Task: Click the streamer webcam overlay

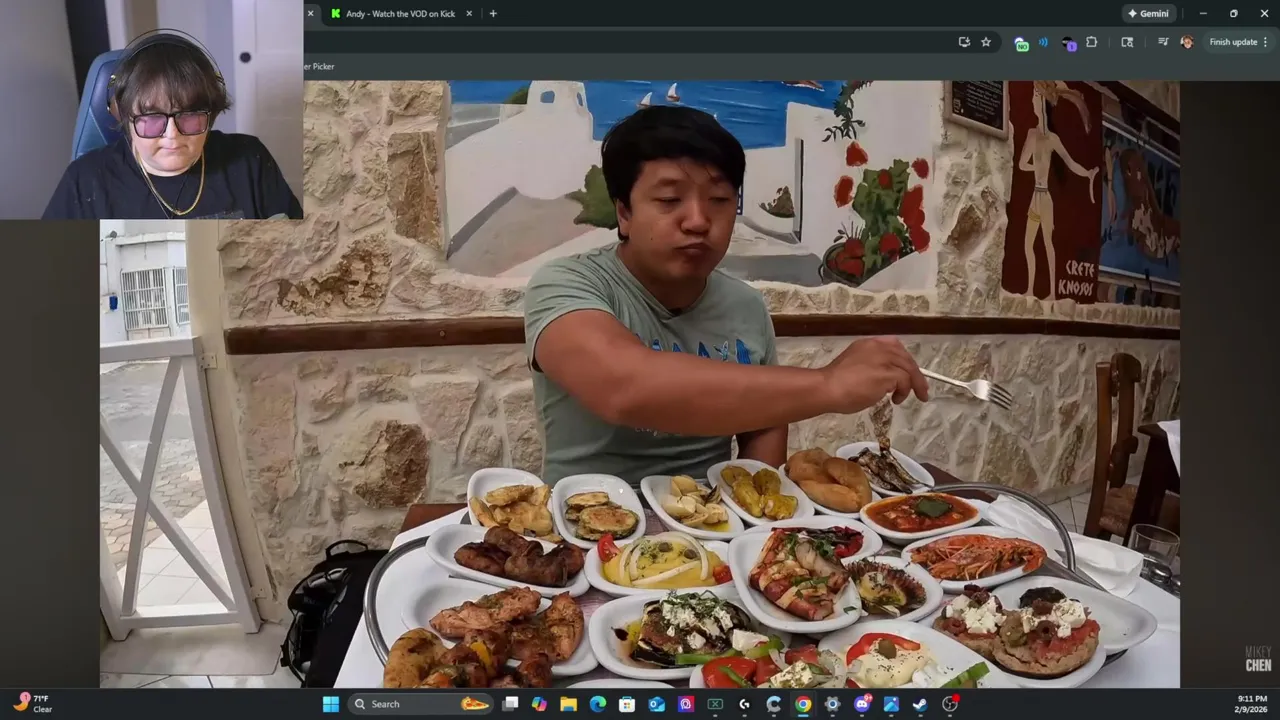Action: click(151, 109)
